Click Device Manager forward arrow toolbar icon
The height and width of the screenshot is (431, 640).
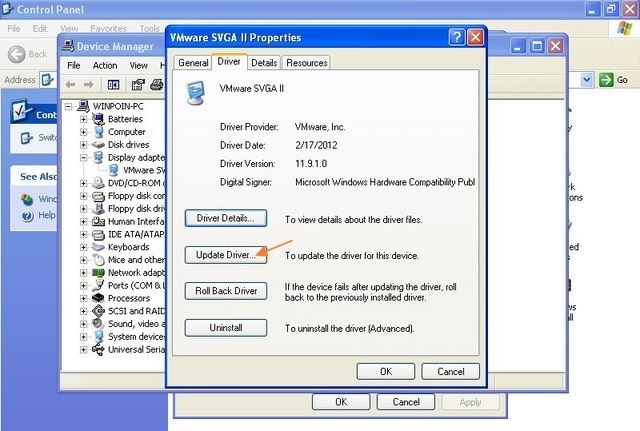click(89, 84)
